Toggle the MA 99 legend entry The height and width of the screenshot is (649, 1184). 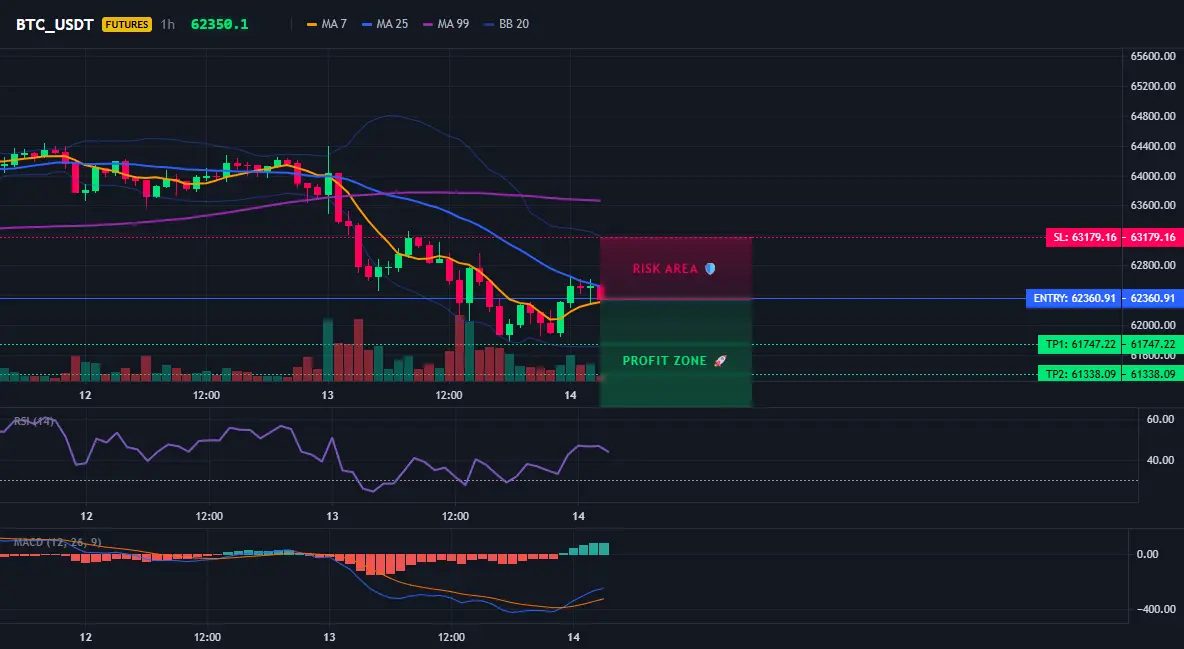tap(446, 24)
